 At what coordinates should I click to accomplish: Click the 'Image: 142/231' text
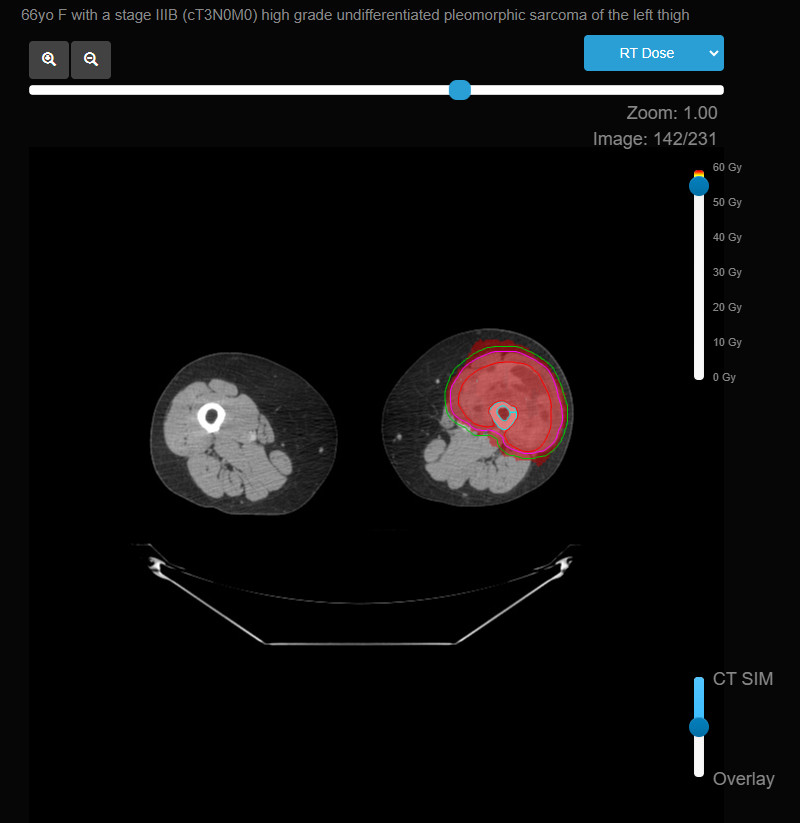point(655,139)
